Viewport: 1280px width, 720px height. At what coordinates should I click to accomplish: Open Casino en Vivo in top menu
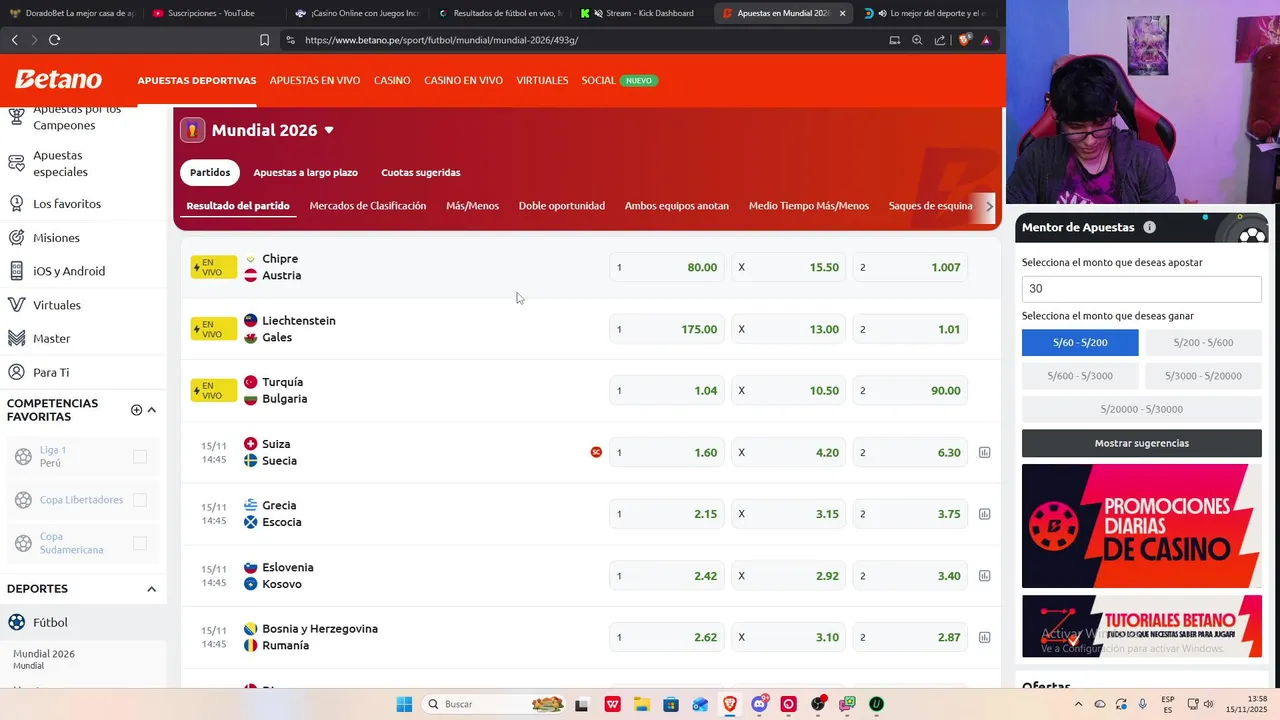[x=463, y=80]
